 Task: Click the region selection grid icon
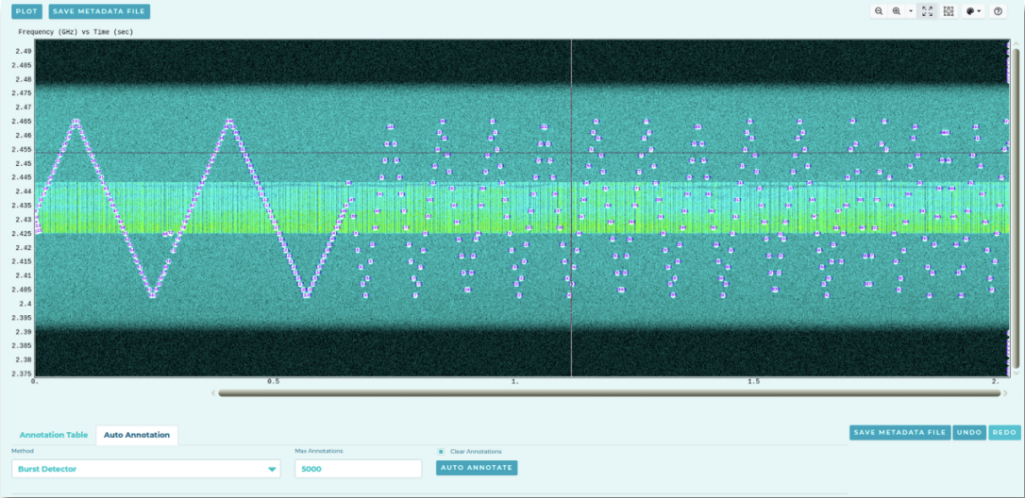(949, 11)
